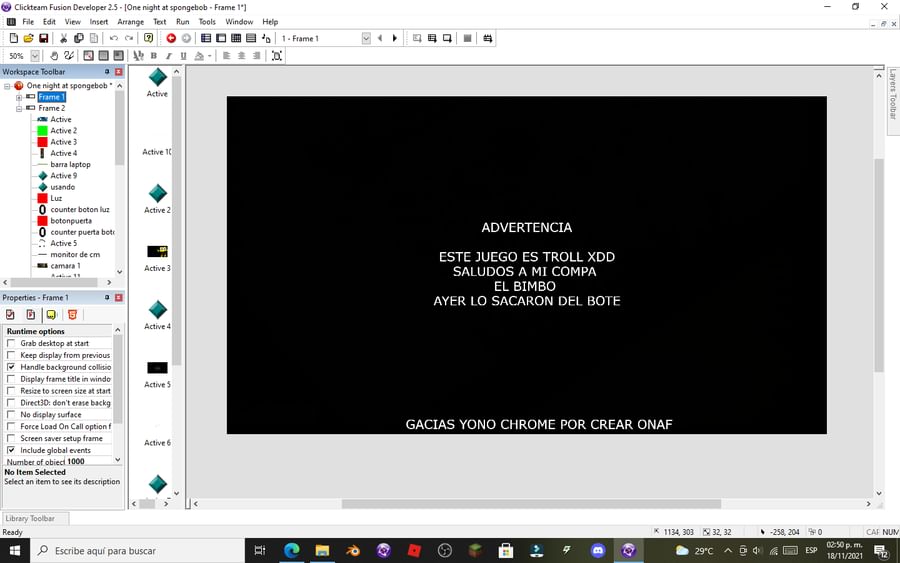Copy selection with the Copy icon

79,38
